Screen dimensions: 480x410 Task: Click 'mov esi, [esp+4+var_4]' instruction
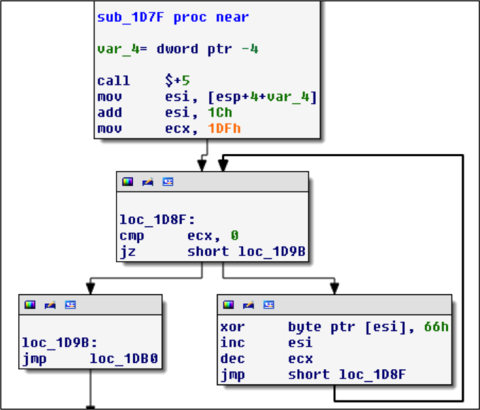click(x=207, y=97)
